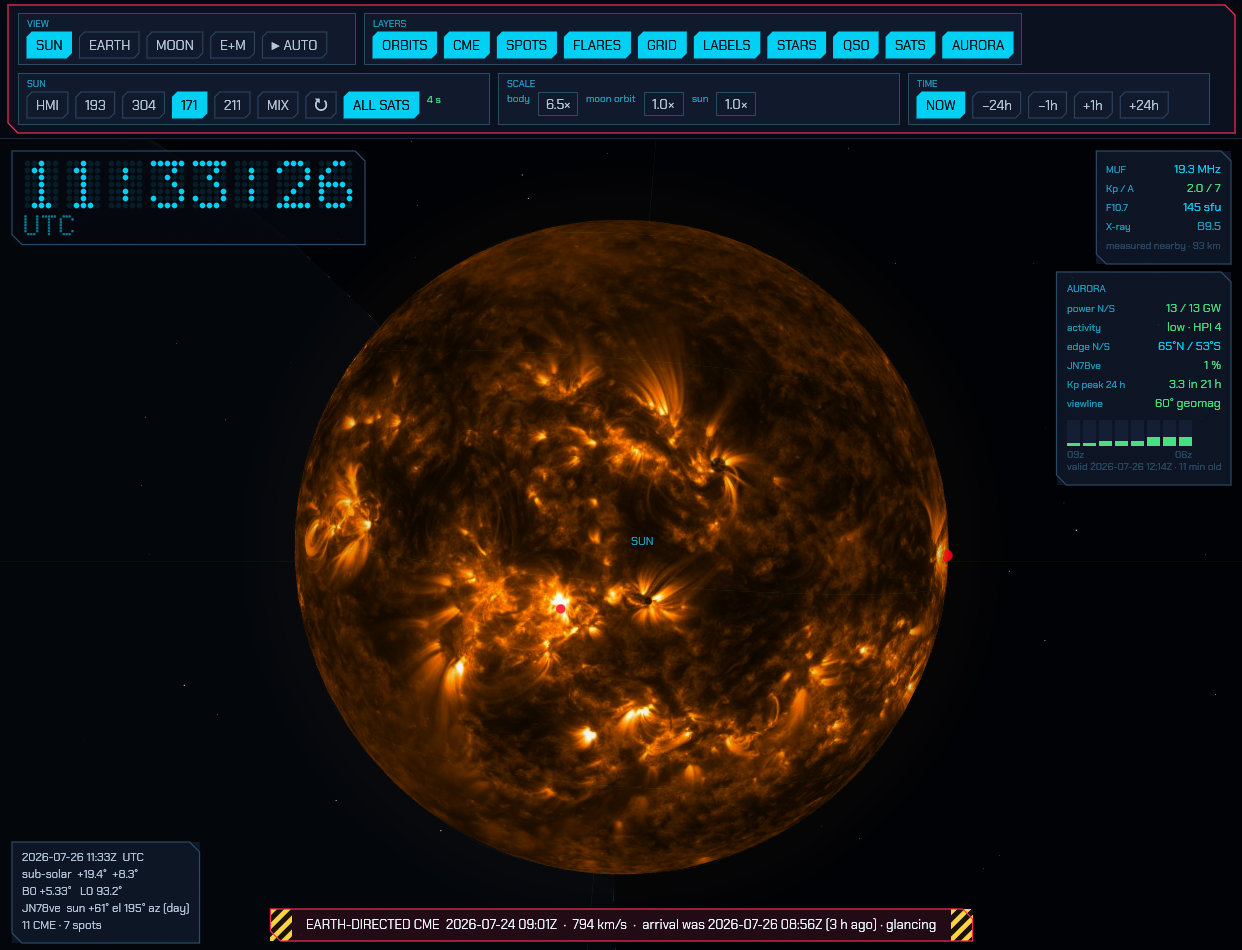1242x950 pixels.
Task: Switch to the MOON view
Action: [x=175, y=45]
